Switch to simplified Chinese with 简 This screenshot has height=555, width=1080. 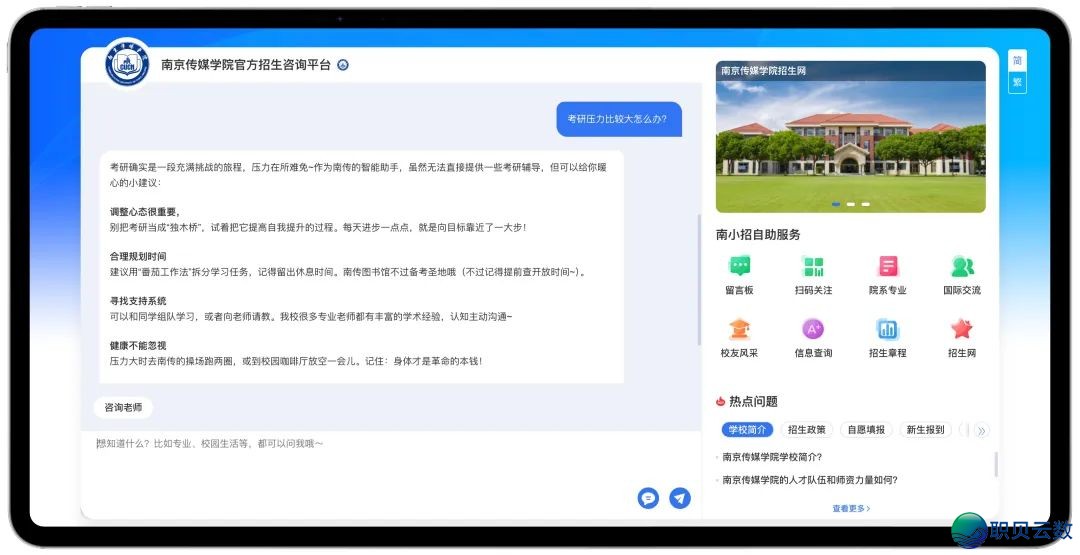point(1017,61)
